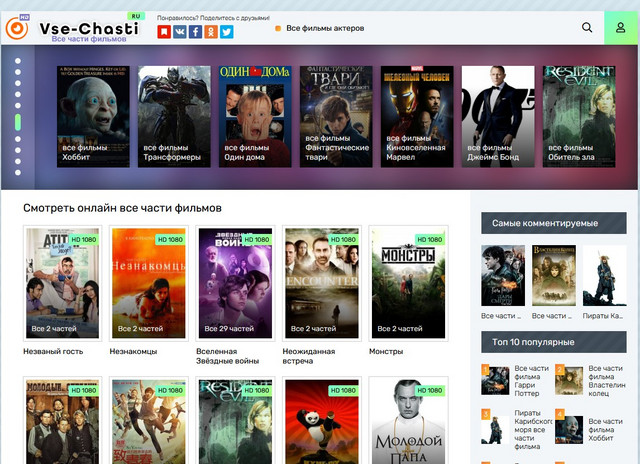Click the Незнакомцы title link

tap(133, 351)
